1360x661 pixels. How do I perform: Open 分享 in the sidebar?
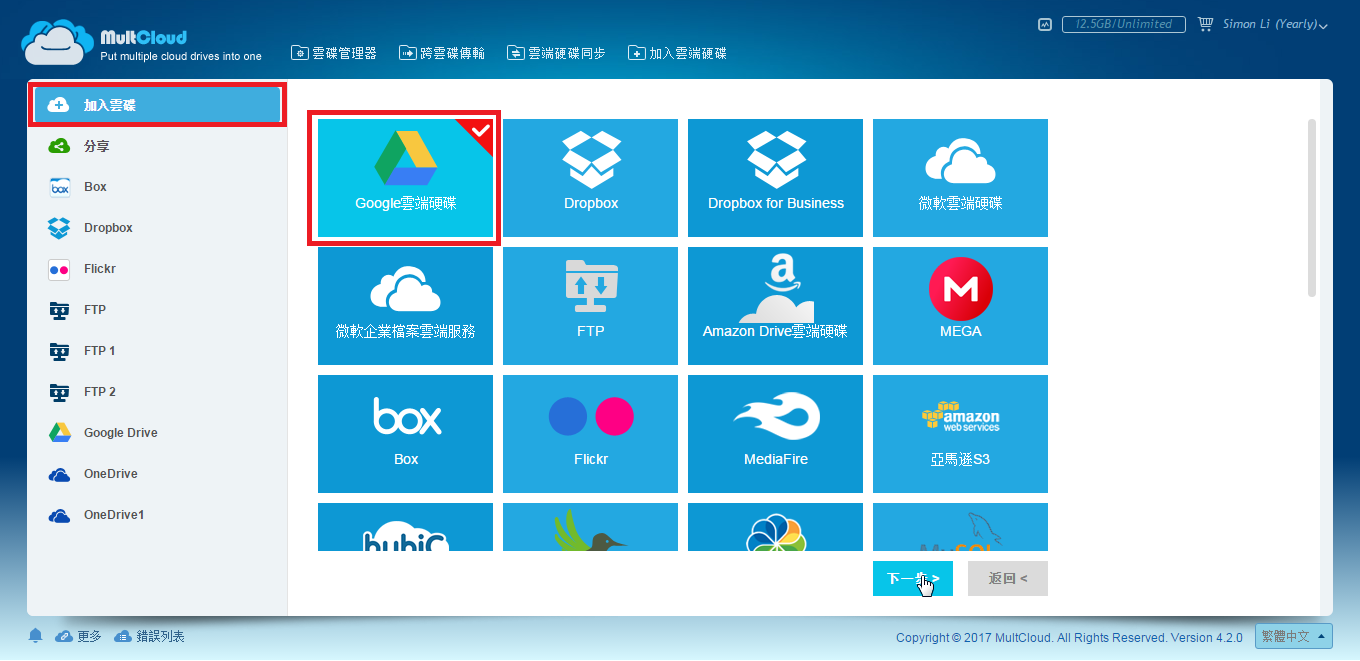tap(157, 146)
